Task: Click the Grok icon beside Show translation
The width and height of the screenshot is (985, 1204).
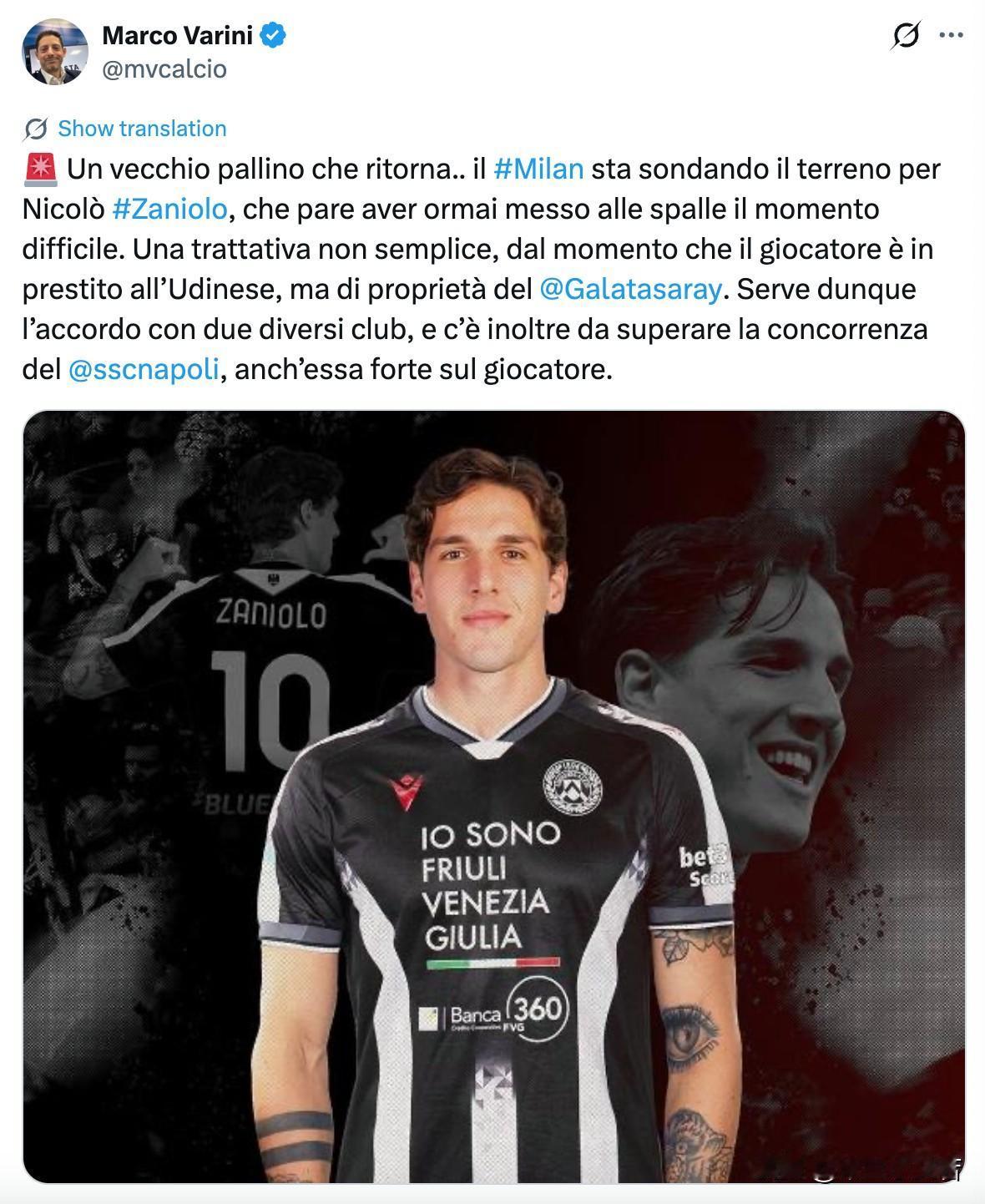Action: [x=35, y=129]
